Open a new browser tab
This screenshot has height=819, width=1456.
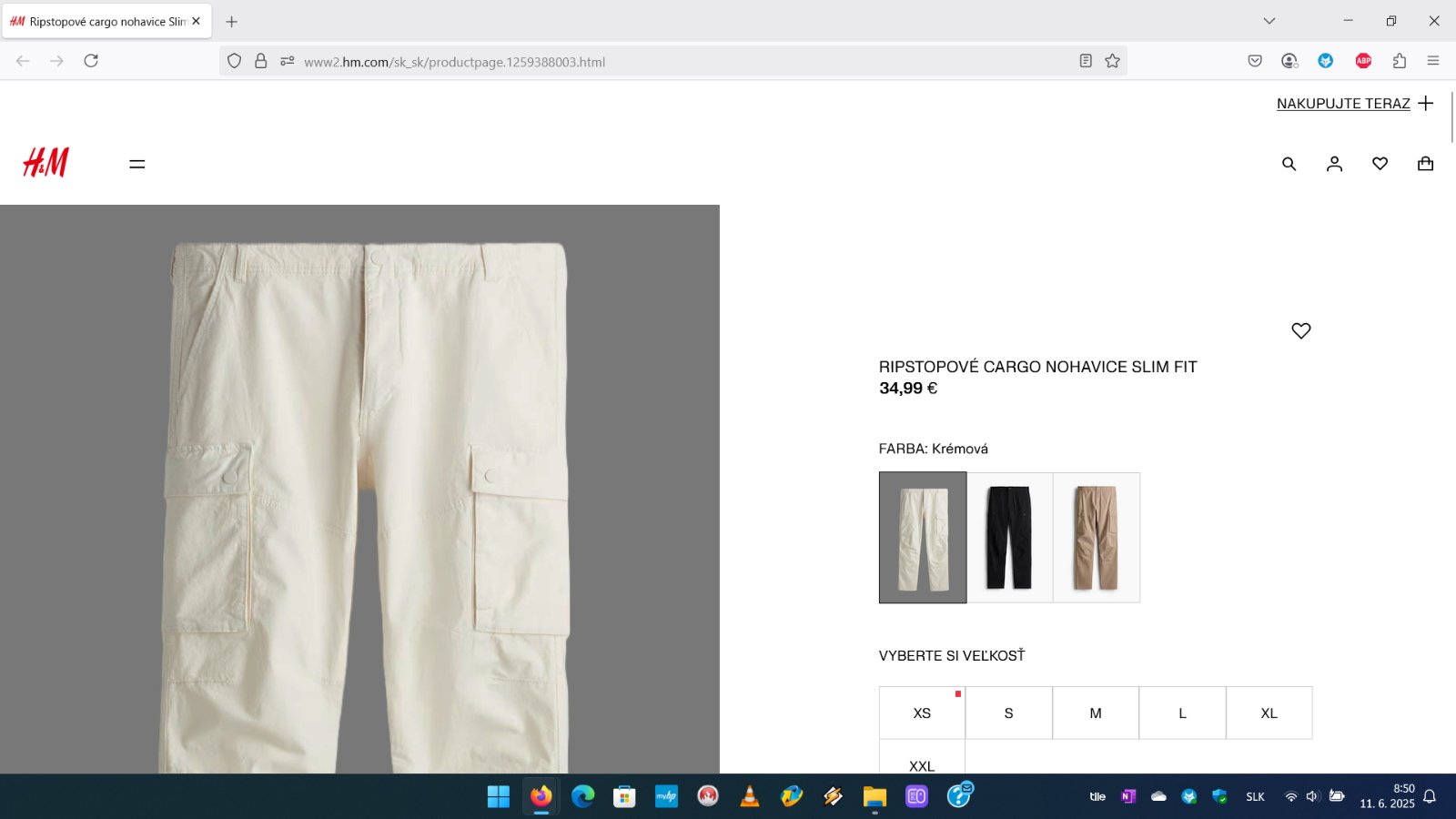click(x=232, y=21)
